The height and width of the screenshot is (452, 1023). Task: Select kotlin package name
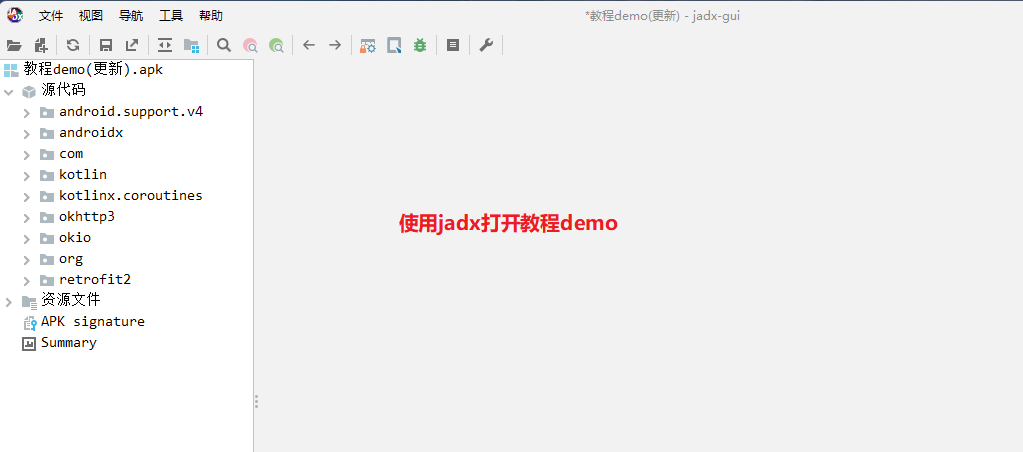pos(83,174)
